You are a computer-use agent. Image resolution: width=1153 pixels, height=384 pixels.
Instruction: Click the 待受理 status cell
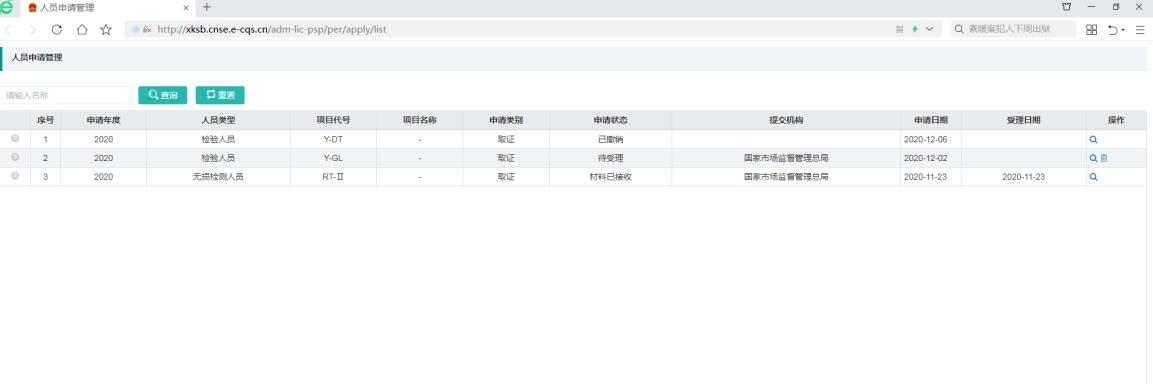(x=610, y=158)
